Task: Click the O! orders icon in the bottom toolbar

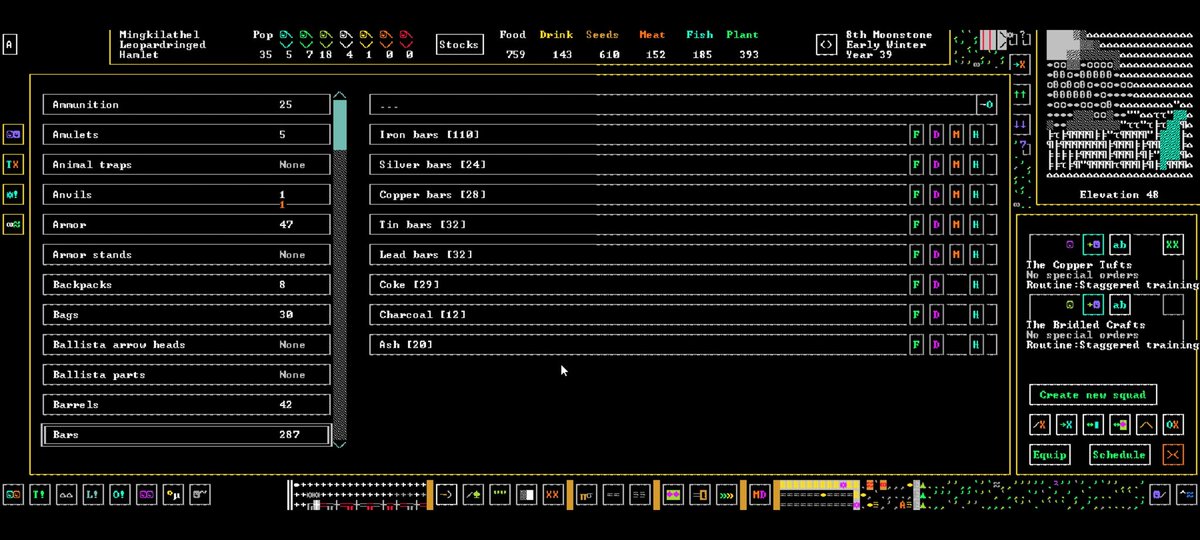Action: pyautogui.click(x=119, y=494)
